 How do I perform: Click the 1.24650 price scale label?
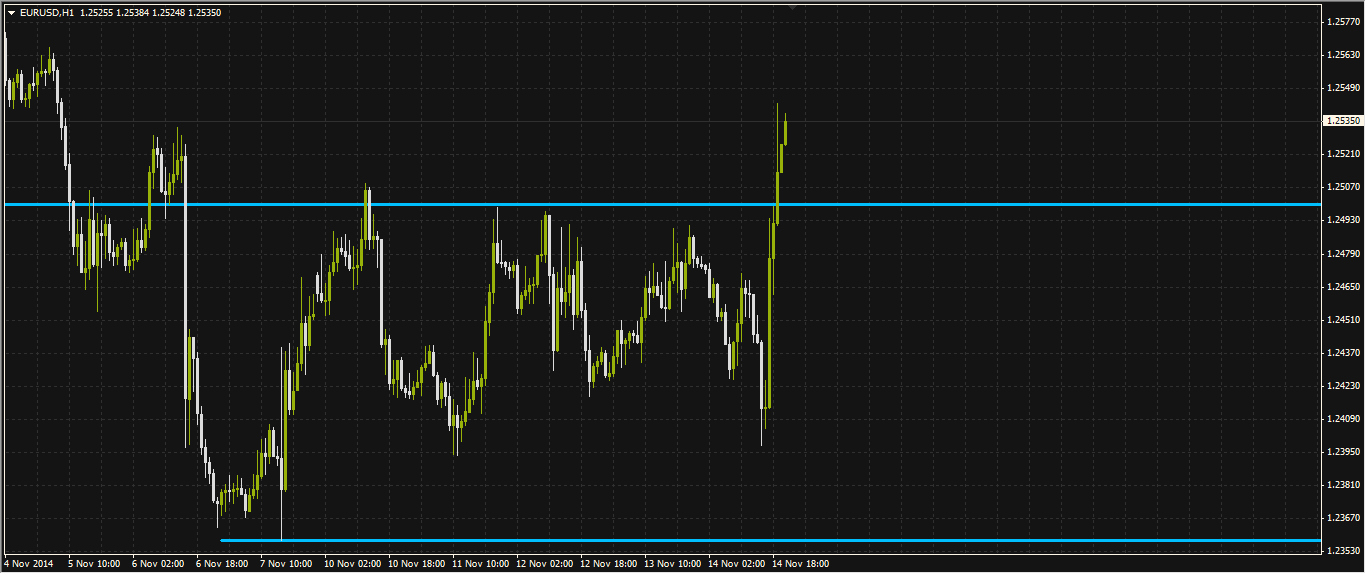click(1342, 287)
